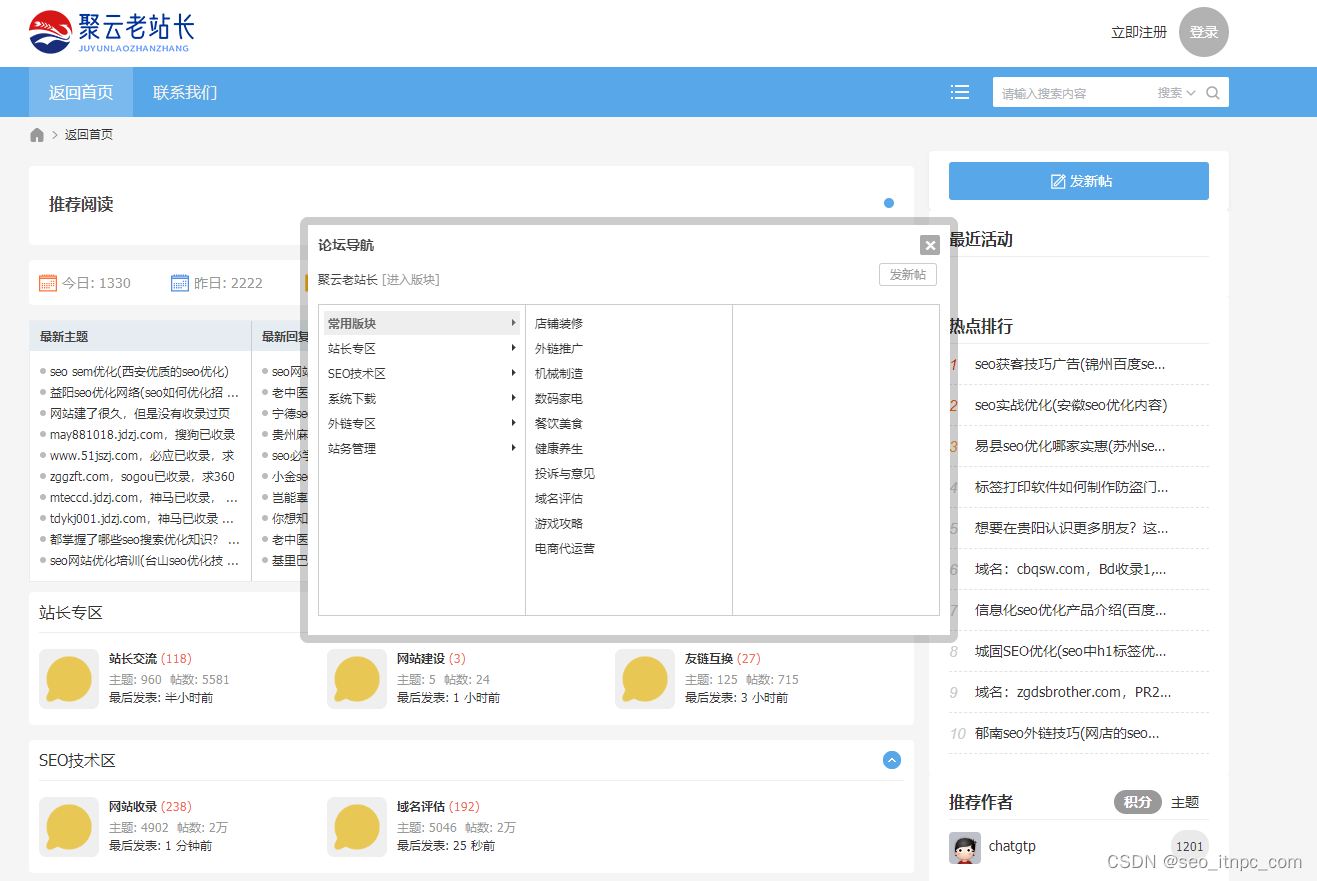Viewport: 1317px width, 881px height.
Task: Click the home breadcrumb icon
Action: (37, 135)
